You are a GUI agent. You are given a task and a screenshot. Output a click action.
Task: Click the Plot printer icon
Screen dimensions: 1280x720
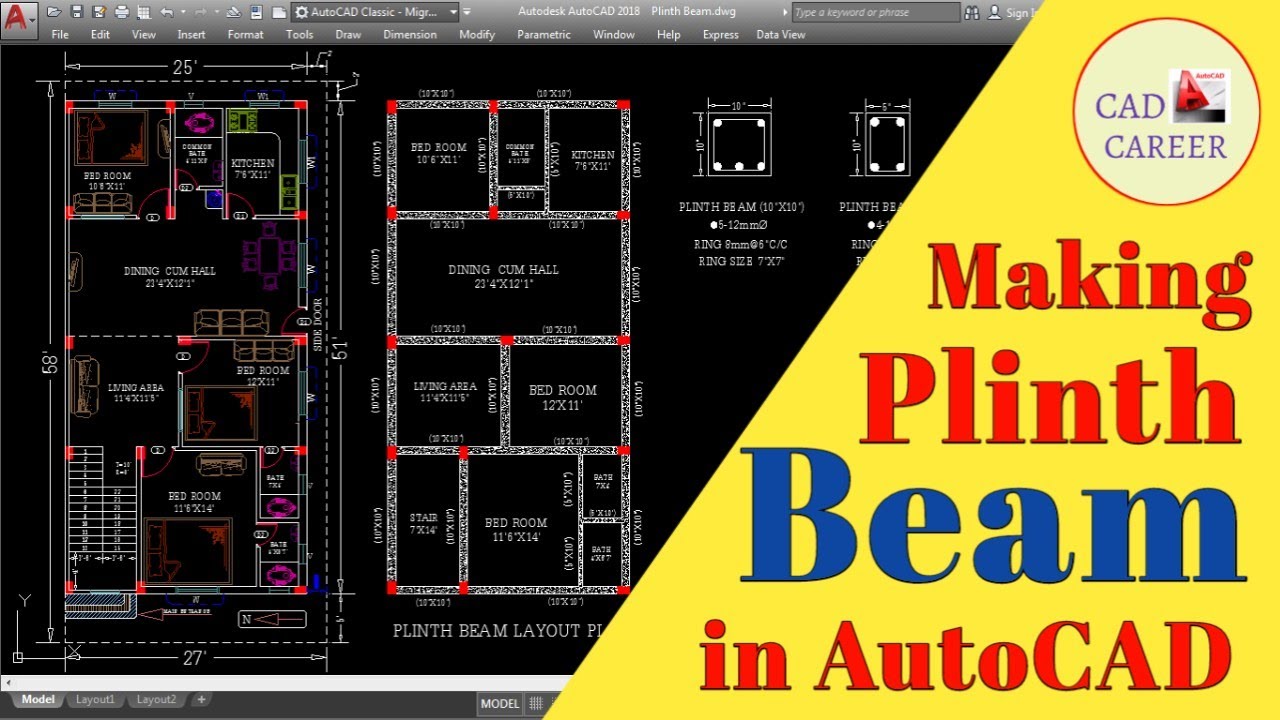(x=121, y=12)
